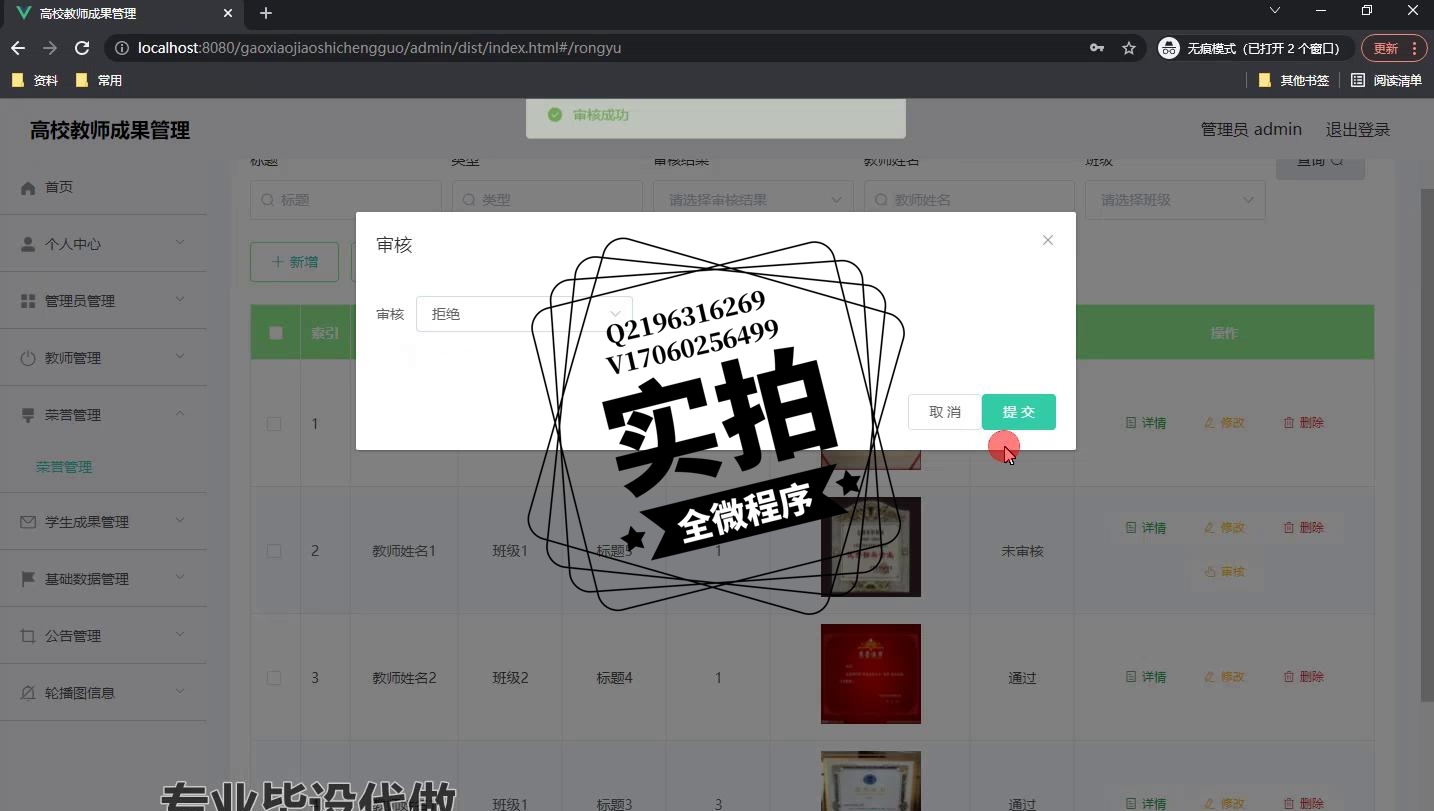Open the 资料 bookmarks folder
The height and width of the screenshot is (811, 1434).
tap(35, 80)
